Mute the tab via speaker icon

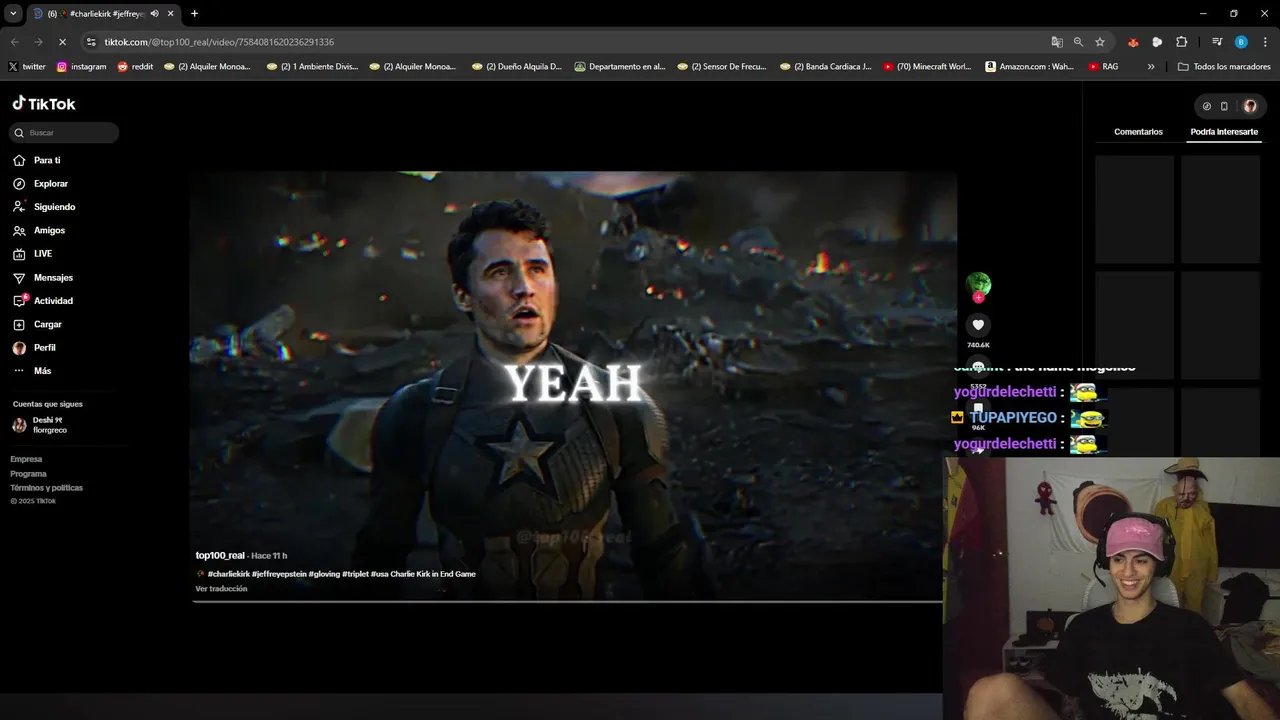pyautogui.click(x=154, y=13)
